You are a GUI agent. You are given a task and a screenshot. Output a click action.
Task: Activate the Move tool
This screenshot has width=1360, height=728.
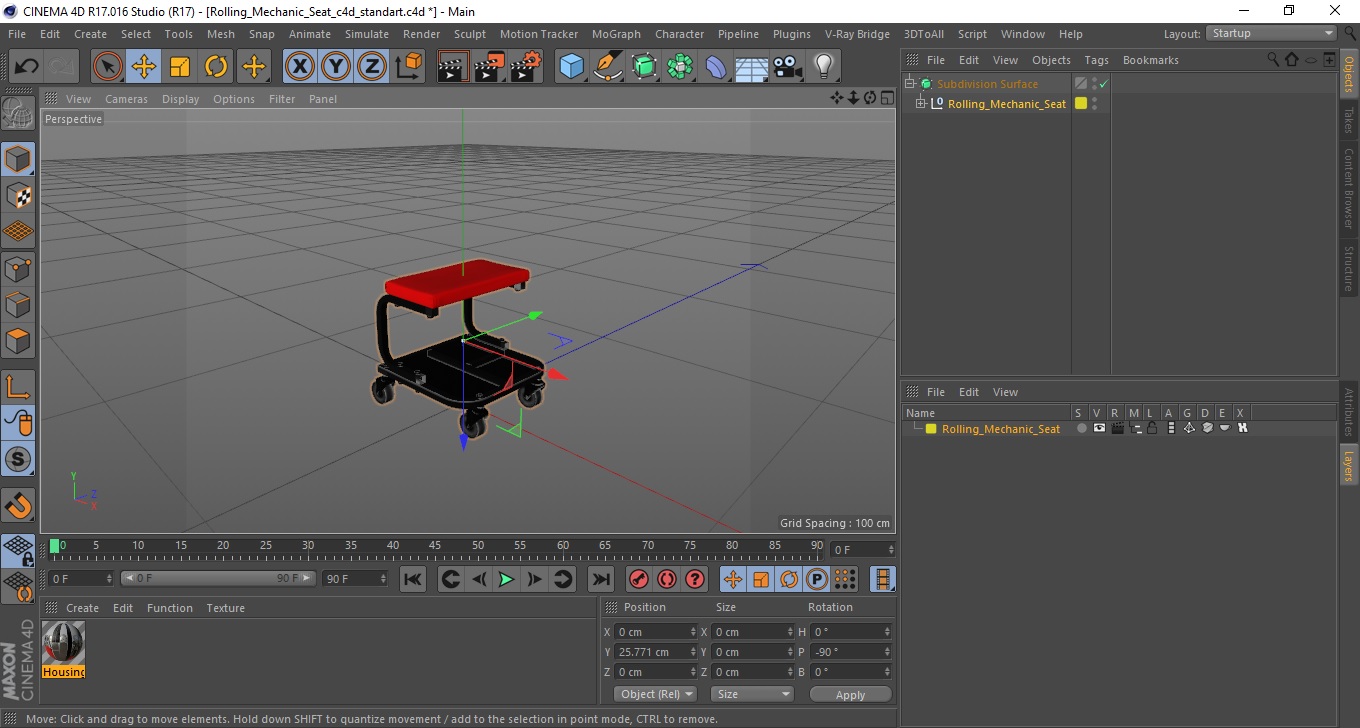click(x=144, y=67)
